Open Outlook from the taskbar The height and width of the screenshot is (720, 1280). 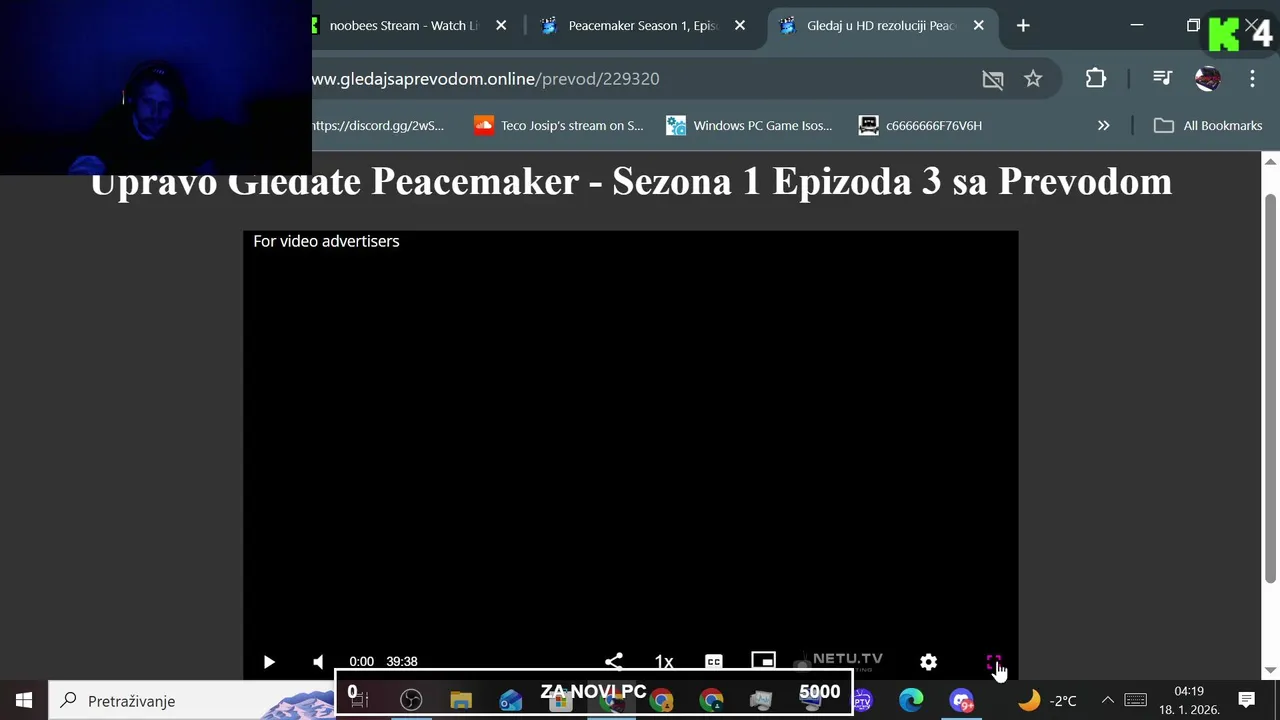pyautogui.click(x=511, y=700)
